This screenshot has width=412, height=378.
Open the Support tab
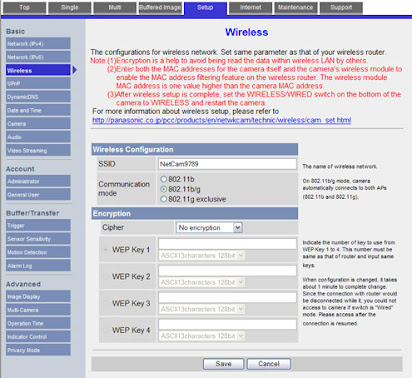(341, 8)
